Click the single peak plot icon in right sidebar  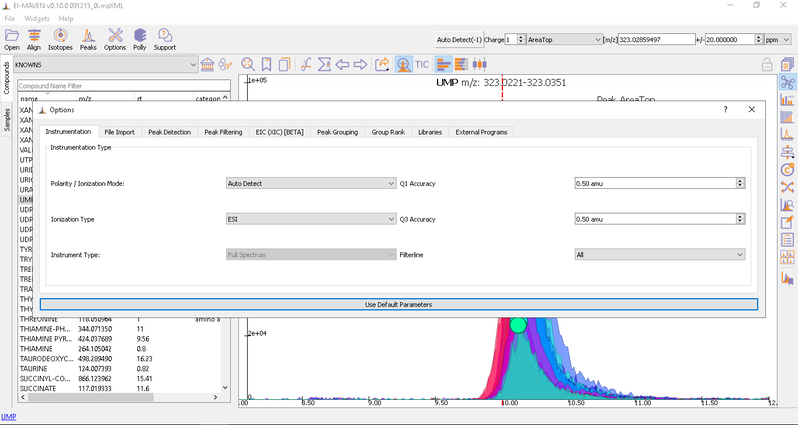(x=787, y=134)
